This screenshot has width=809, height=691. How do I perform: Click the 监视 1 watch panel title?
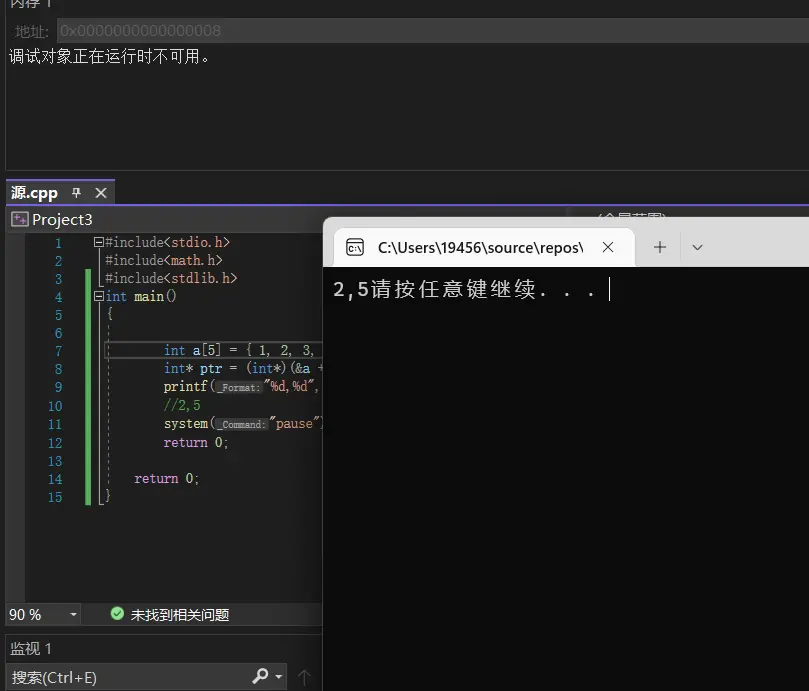coord(31,648)
